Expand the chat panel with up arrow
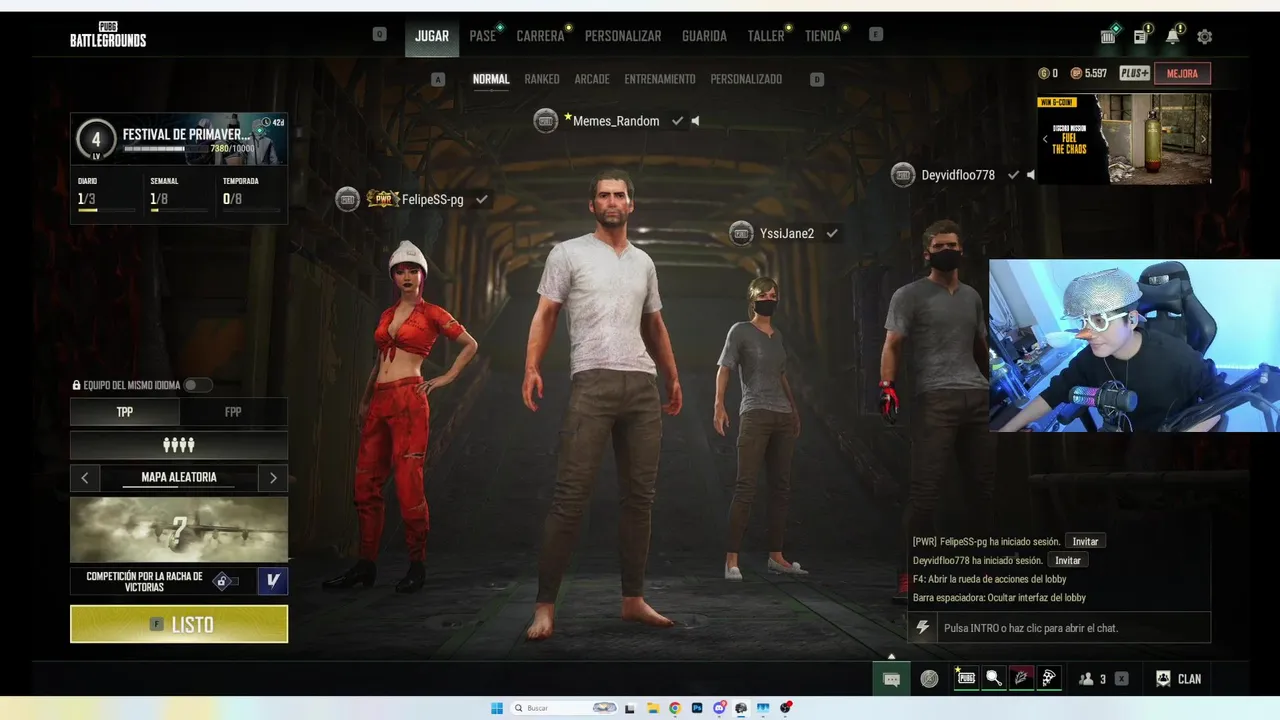This screenshot has height=720, width=1280. point(891,657)
